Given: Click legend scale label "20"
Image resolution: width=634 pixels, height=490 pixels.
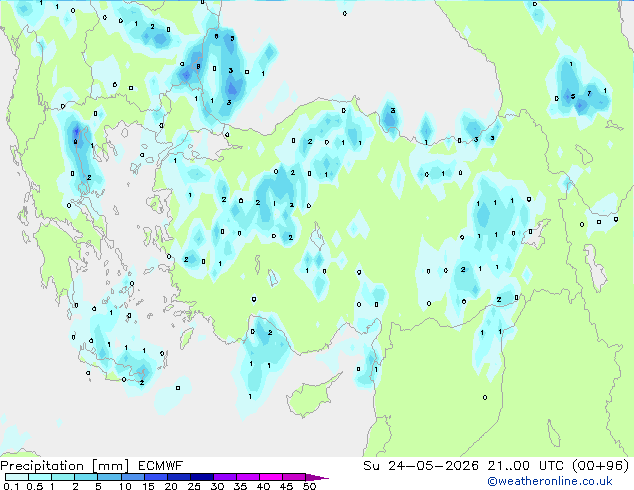Looking at the screenshot, I should pyautogui.click(x=171, y=486).
